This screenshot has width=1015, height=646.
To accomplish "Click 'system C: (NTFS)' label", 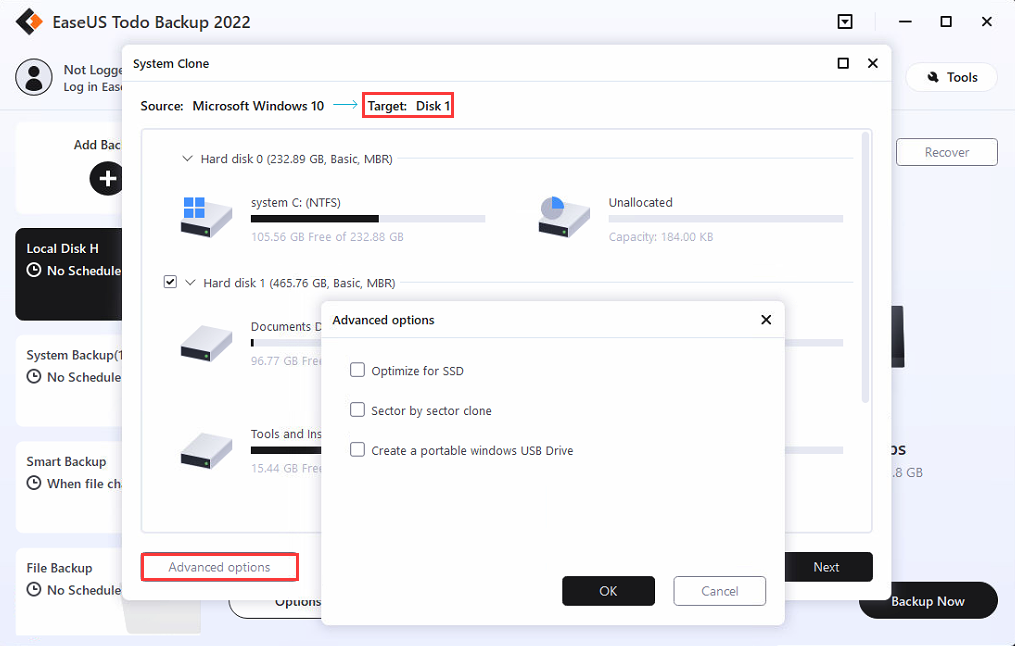I will [296, 203].
